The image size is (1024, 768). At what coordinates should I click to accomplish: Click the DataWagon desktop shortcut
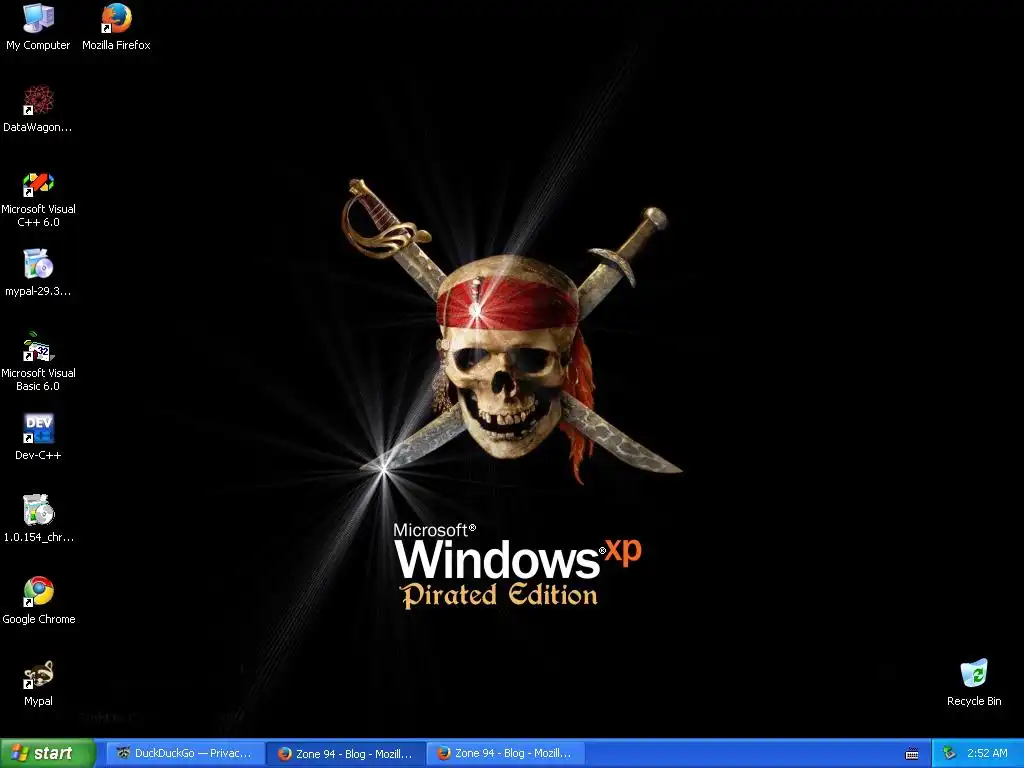click(38, 109)
